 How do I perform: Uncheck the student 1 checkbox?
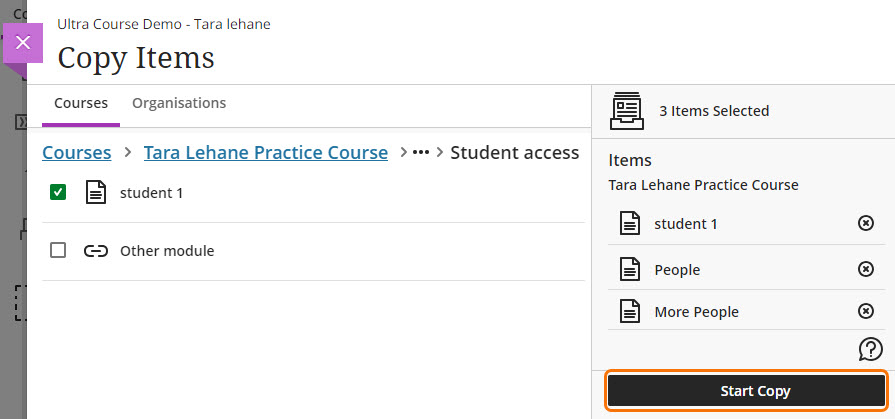pyautogui.click(x=58, y=192)
